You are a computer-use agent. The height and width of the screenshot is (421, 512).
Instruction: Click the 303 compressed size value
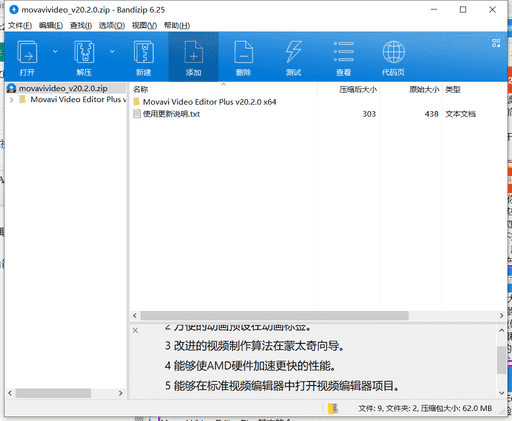pyautogui.click(x=369, y=114)
